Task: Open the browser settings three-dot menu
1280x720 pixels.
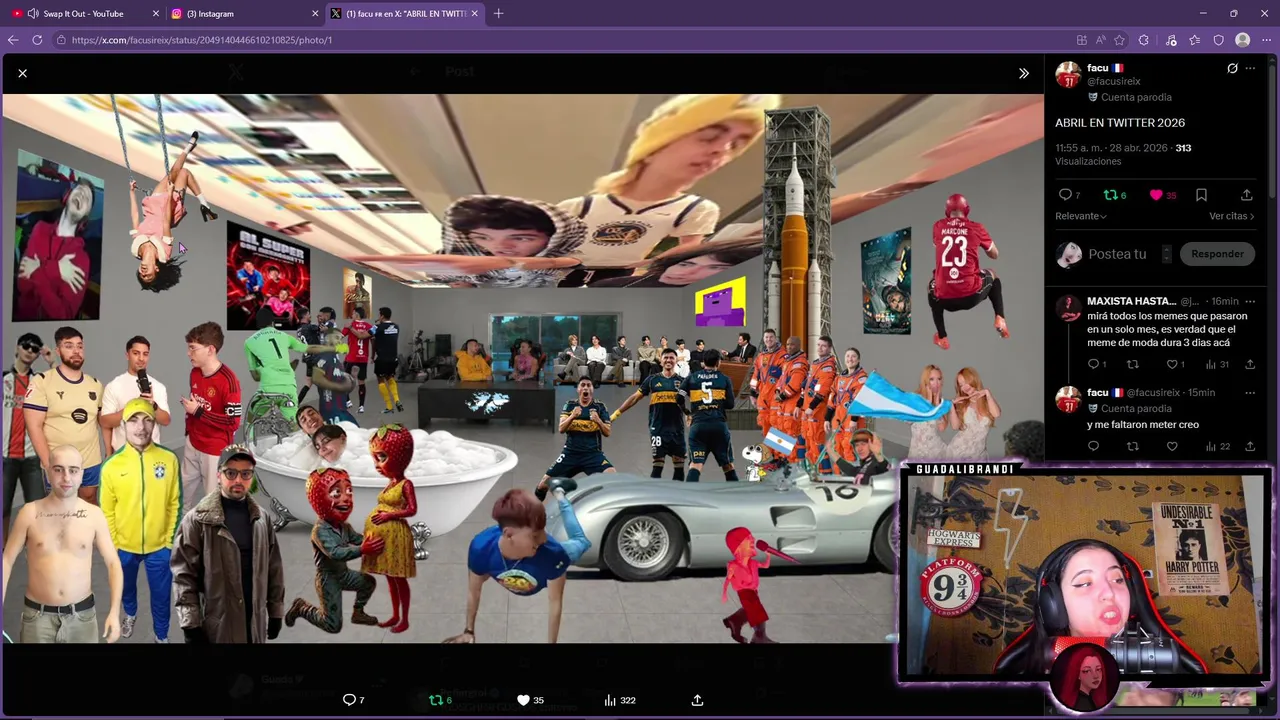Action: point(1266,40)
